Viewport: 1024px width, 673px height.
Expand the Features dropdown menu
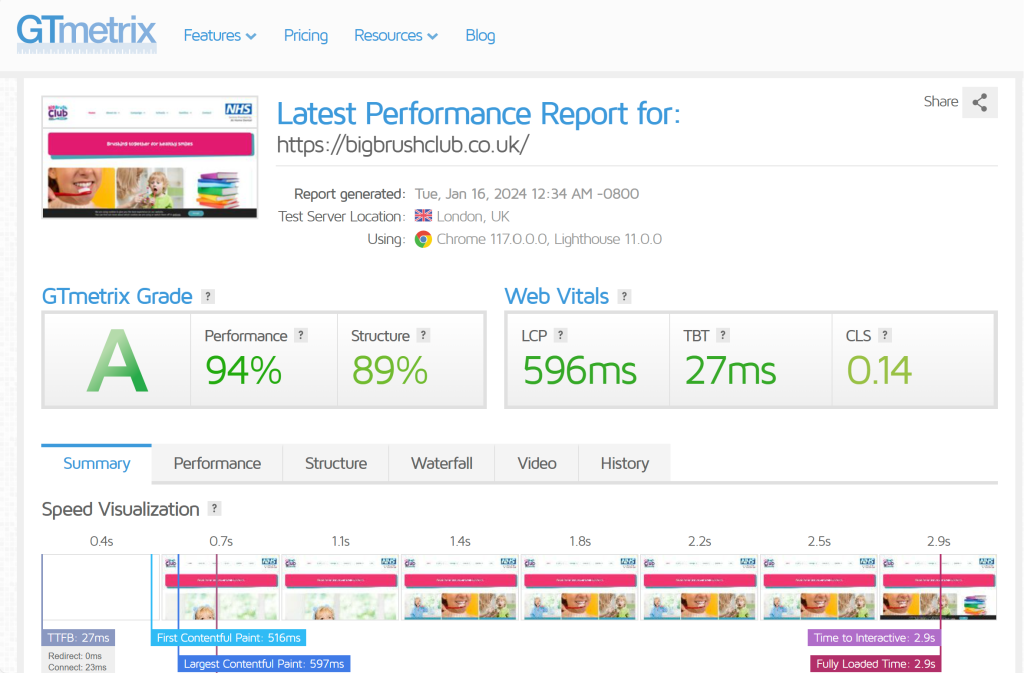(x=220, y=35)
